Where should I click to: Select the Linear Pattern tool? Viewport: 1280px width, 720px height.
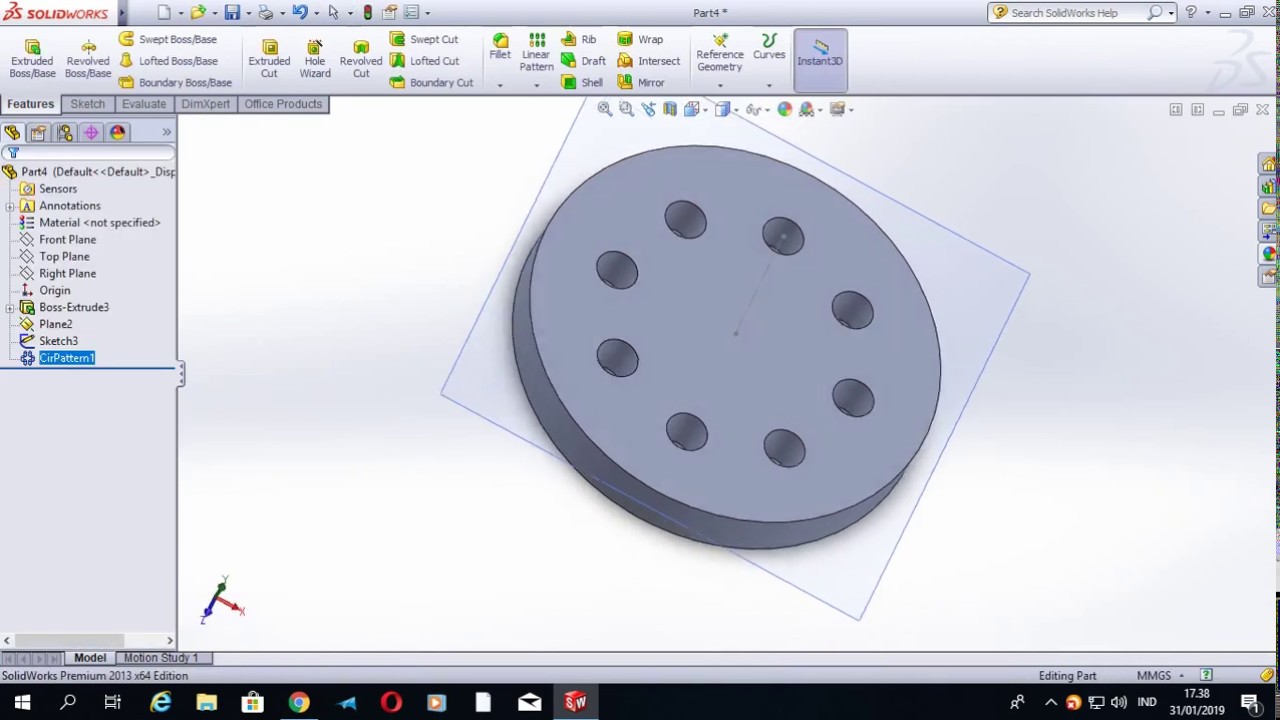(x=536, y=52)
